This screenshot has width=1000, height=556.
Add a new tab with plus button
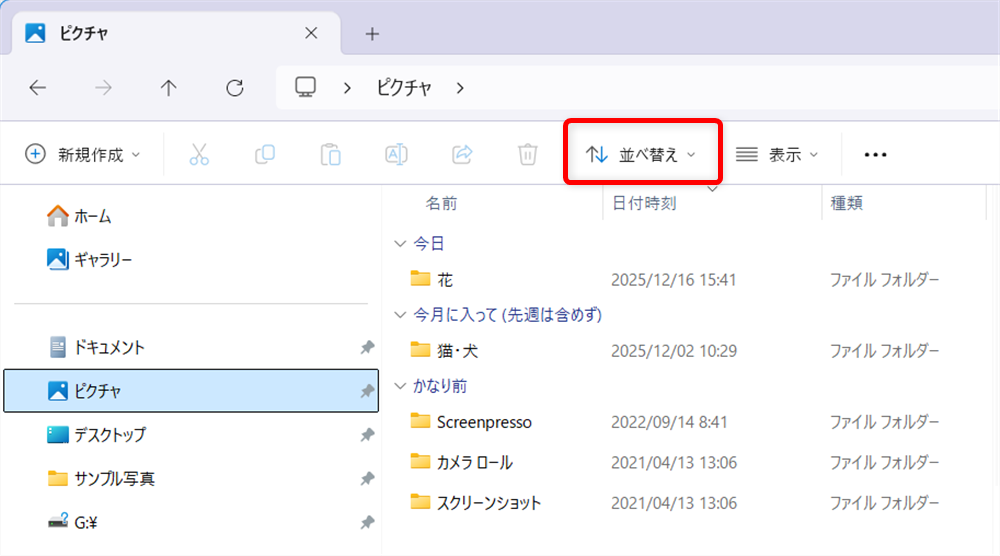point(372,34)
